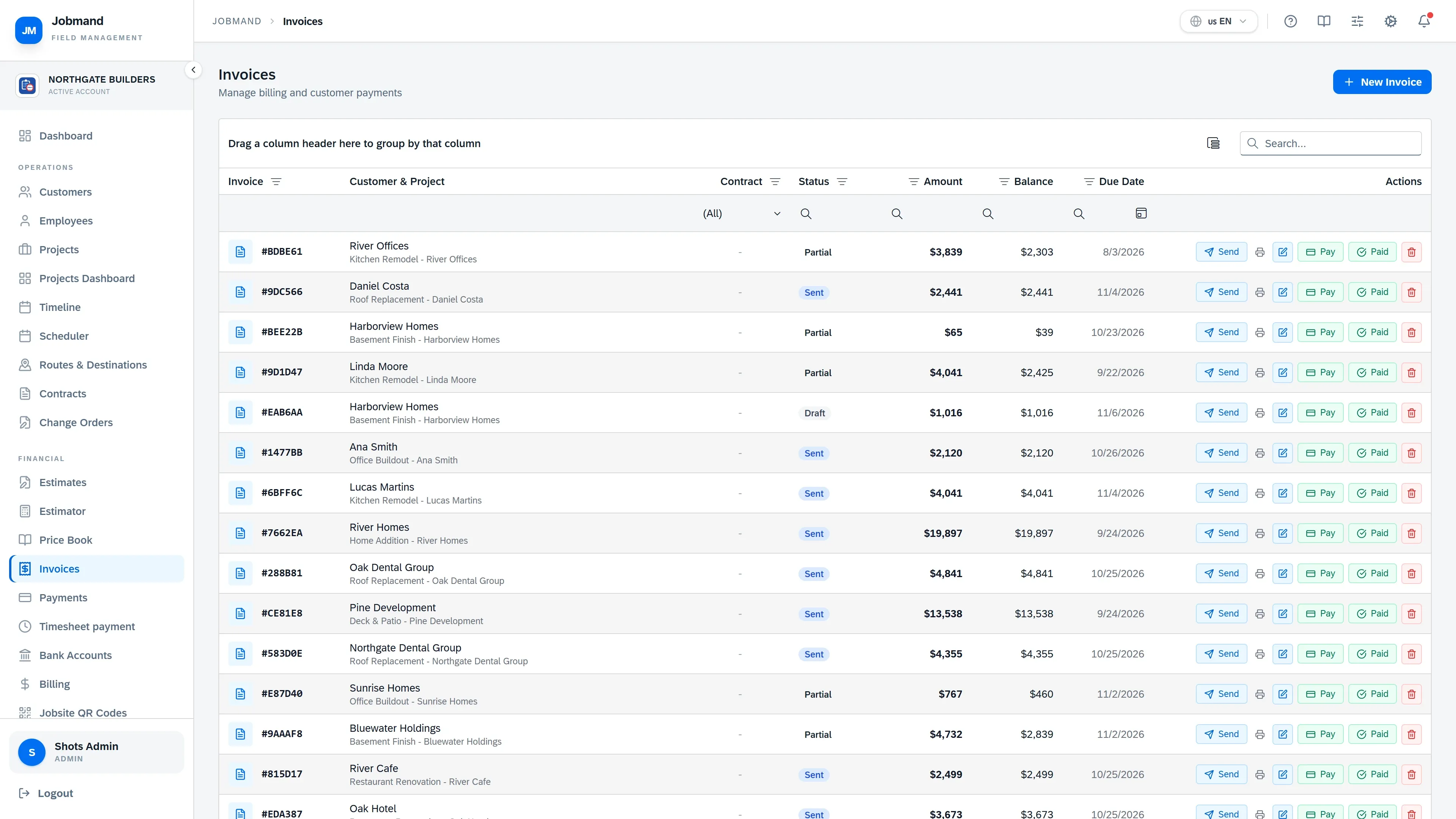This screenshot has width=1456, height=819.
Task: Click the Balance filter row search icon
Action: tap(988, 213)
